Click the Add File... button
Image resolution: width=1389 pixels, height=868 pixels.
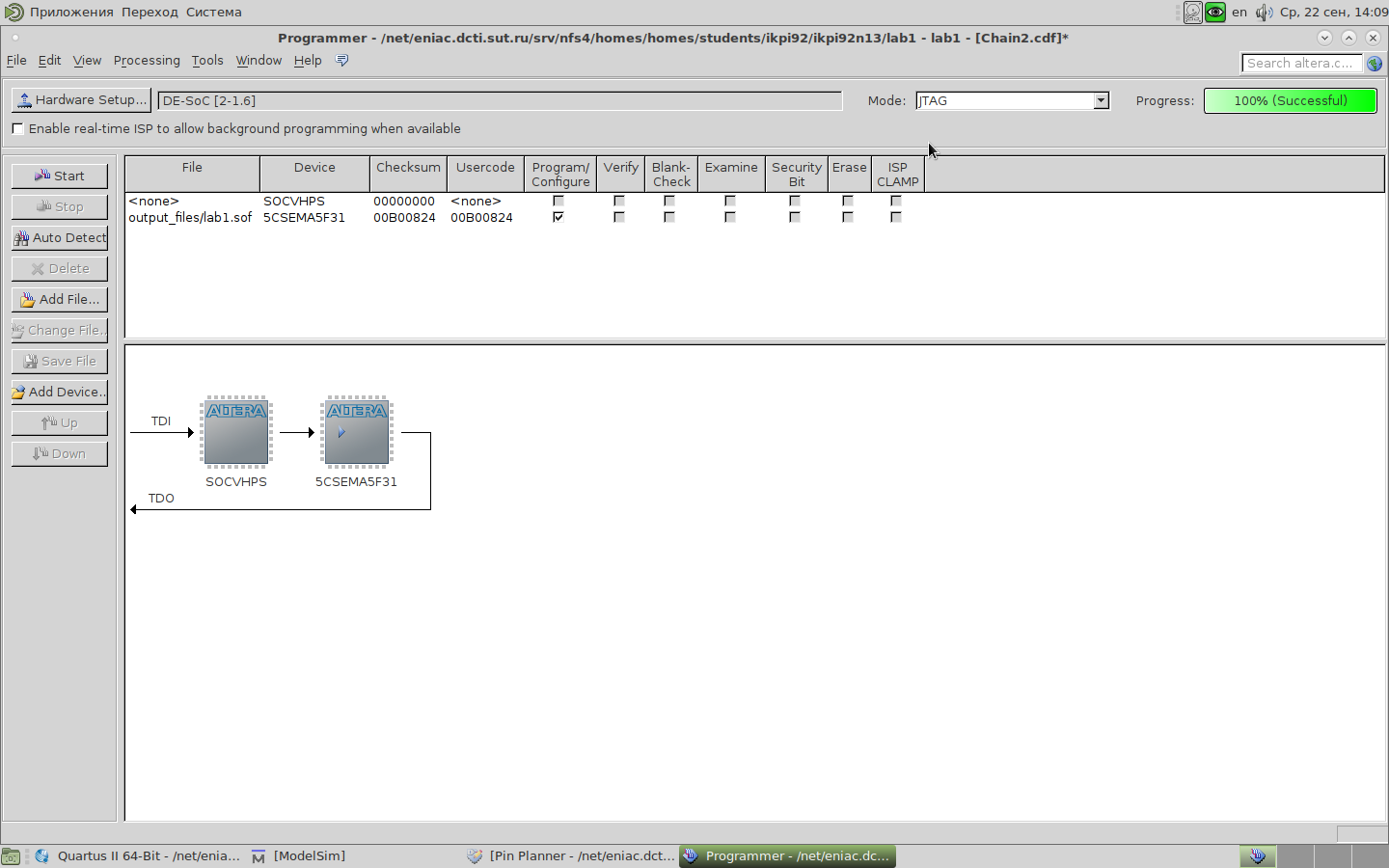tap(59, 299)
